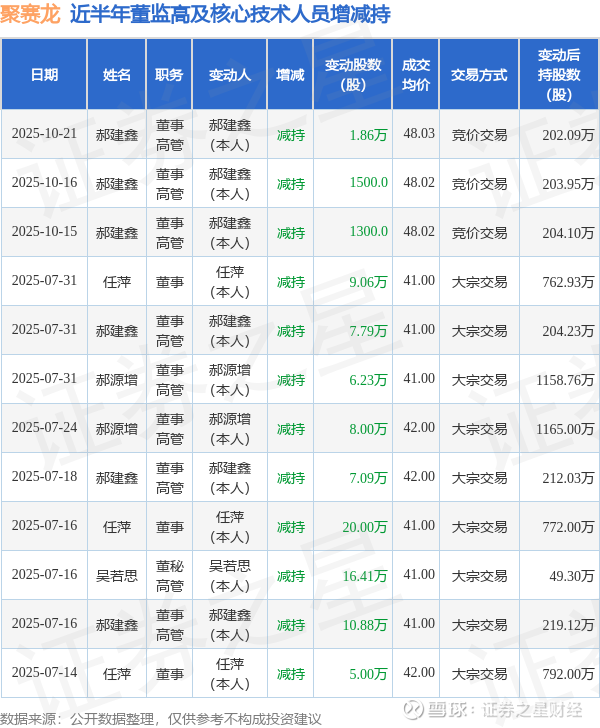Click the 49.30万 holdings value
600x728 pixels.
tap(572, 576)
